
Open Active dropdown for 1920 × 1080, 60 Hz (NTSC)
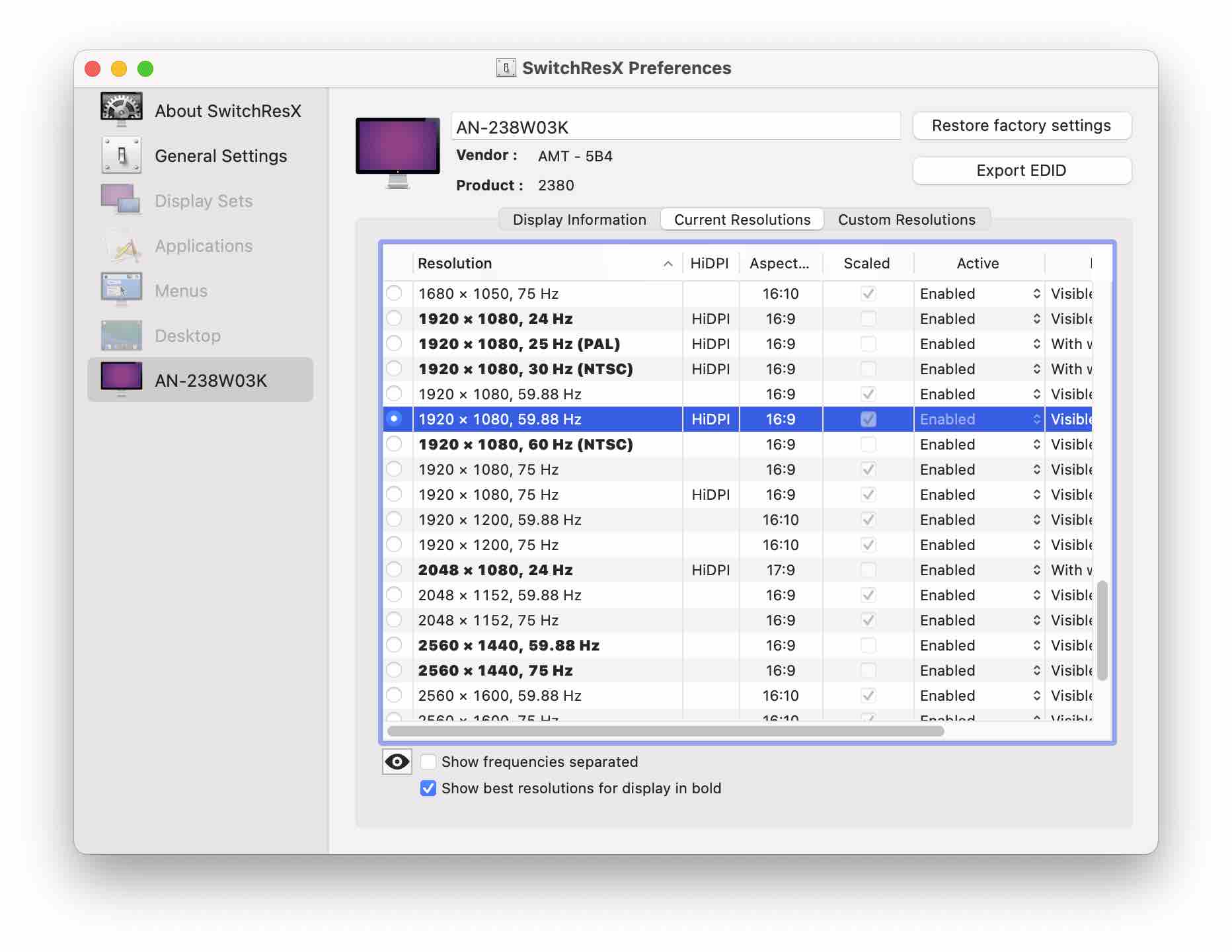pyautogui.click(x=980, y=444)
